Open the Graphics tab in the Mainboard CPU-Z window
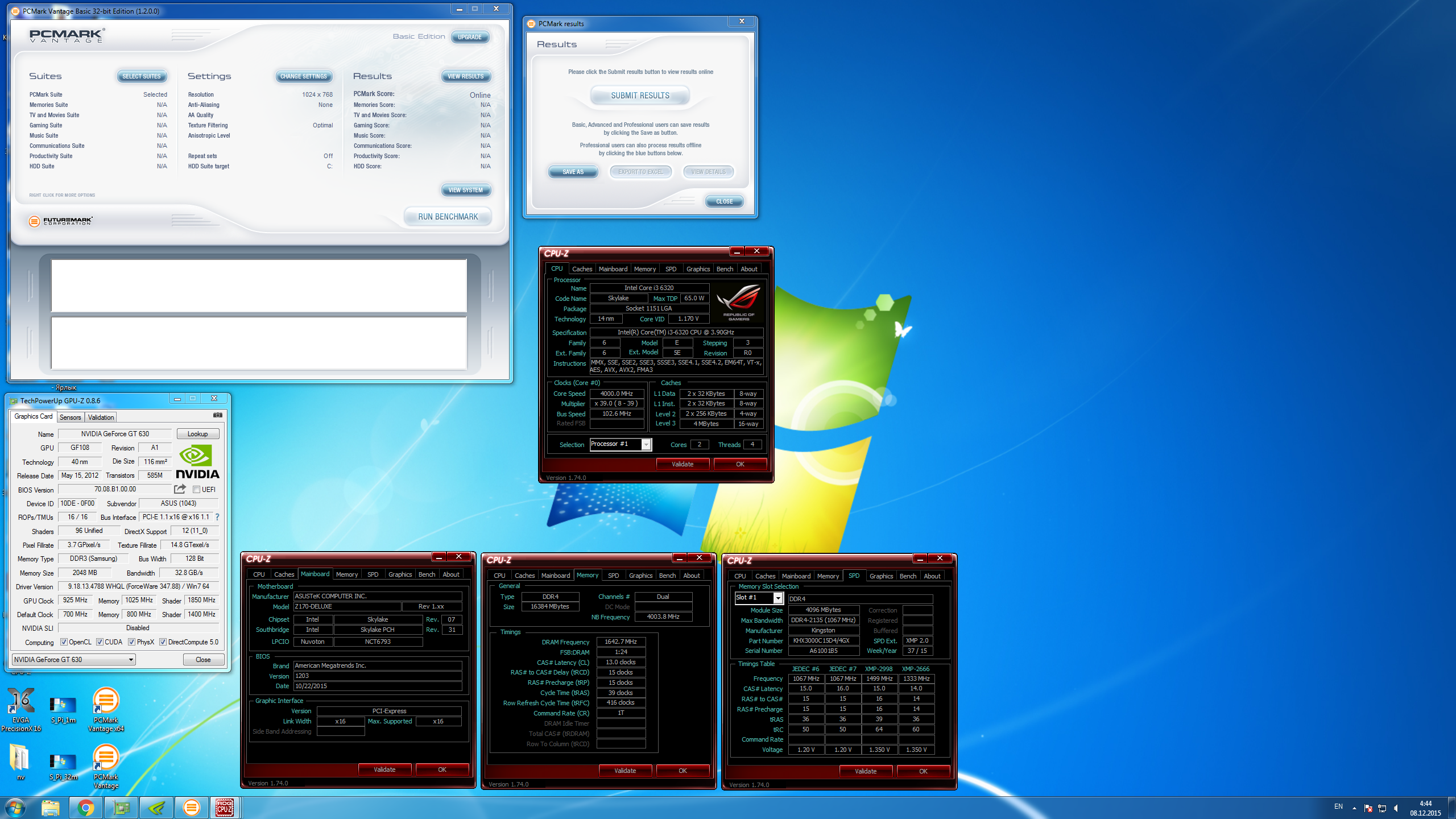The width and height of the screenshot is (1456, 819). pyautogui.click(x=400, y=574)
